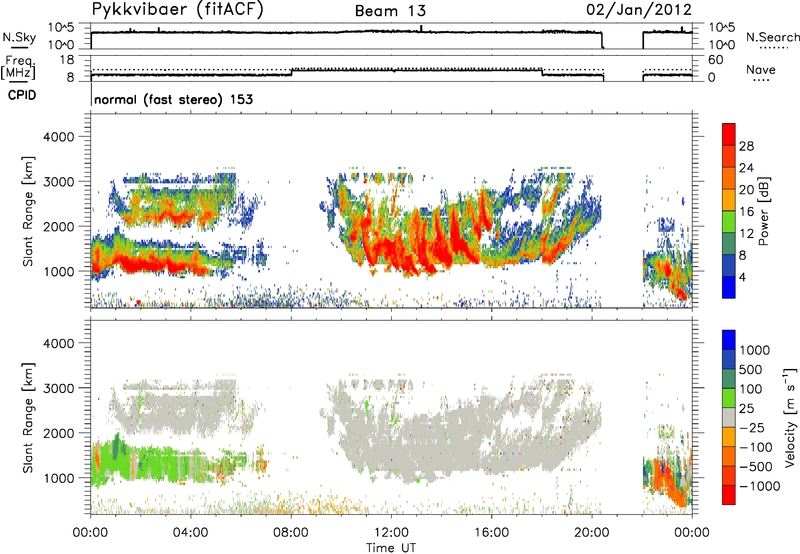Screen dimensions: 800x554
Task: Click the 'Freq. [MHz]' label
Action: [18, 68]
